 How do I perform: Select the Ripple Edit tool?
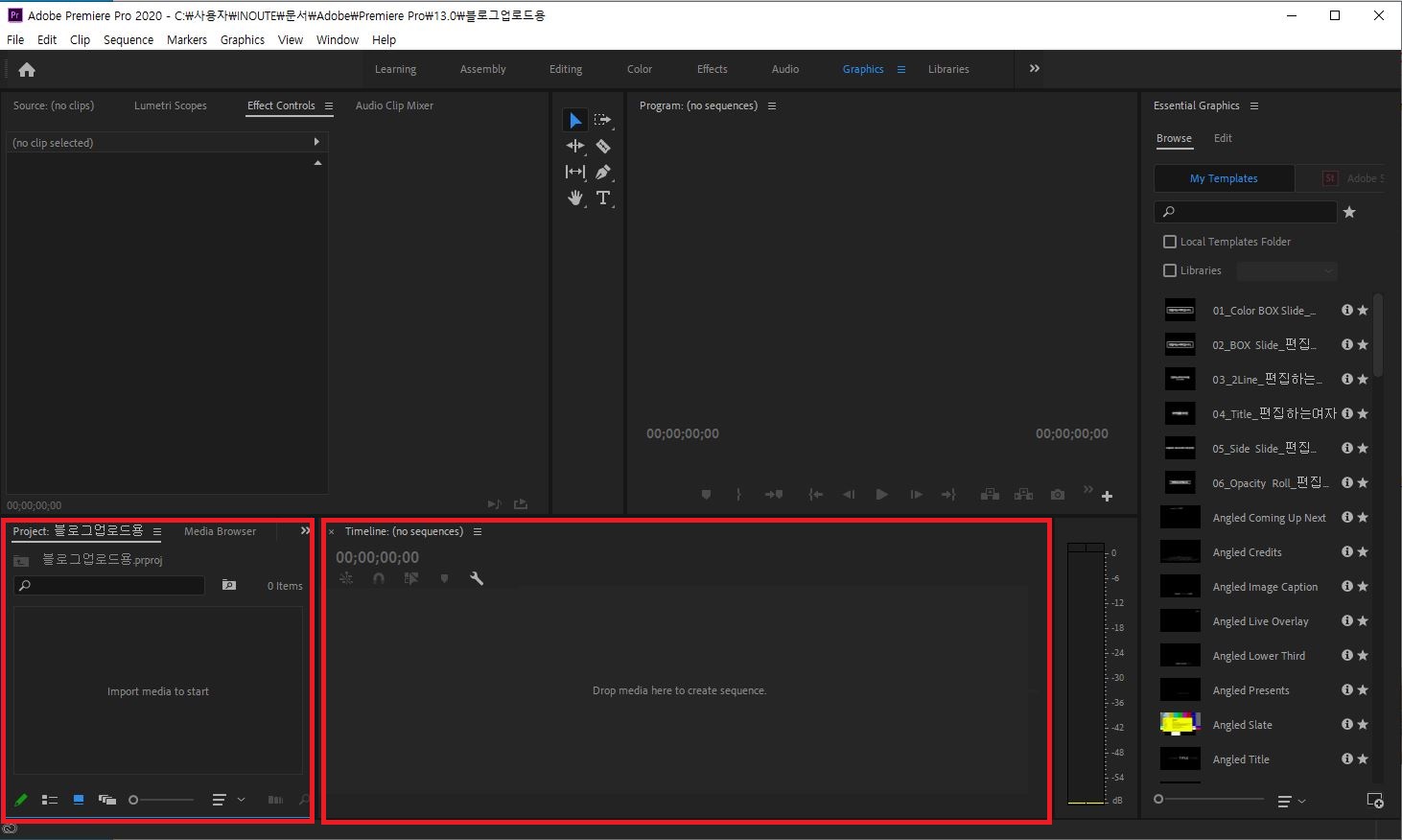pyautogui.click(x=574, y=146)
